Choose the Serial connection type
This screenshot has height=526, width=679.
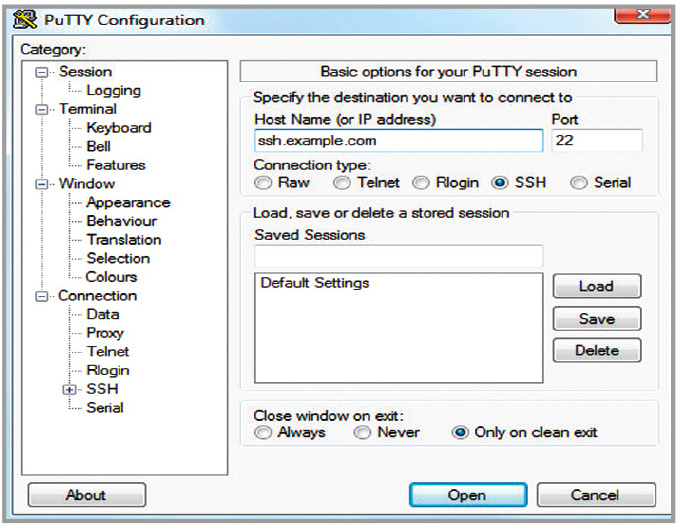point(579,183)
